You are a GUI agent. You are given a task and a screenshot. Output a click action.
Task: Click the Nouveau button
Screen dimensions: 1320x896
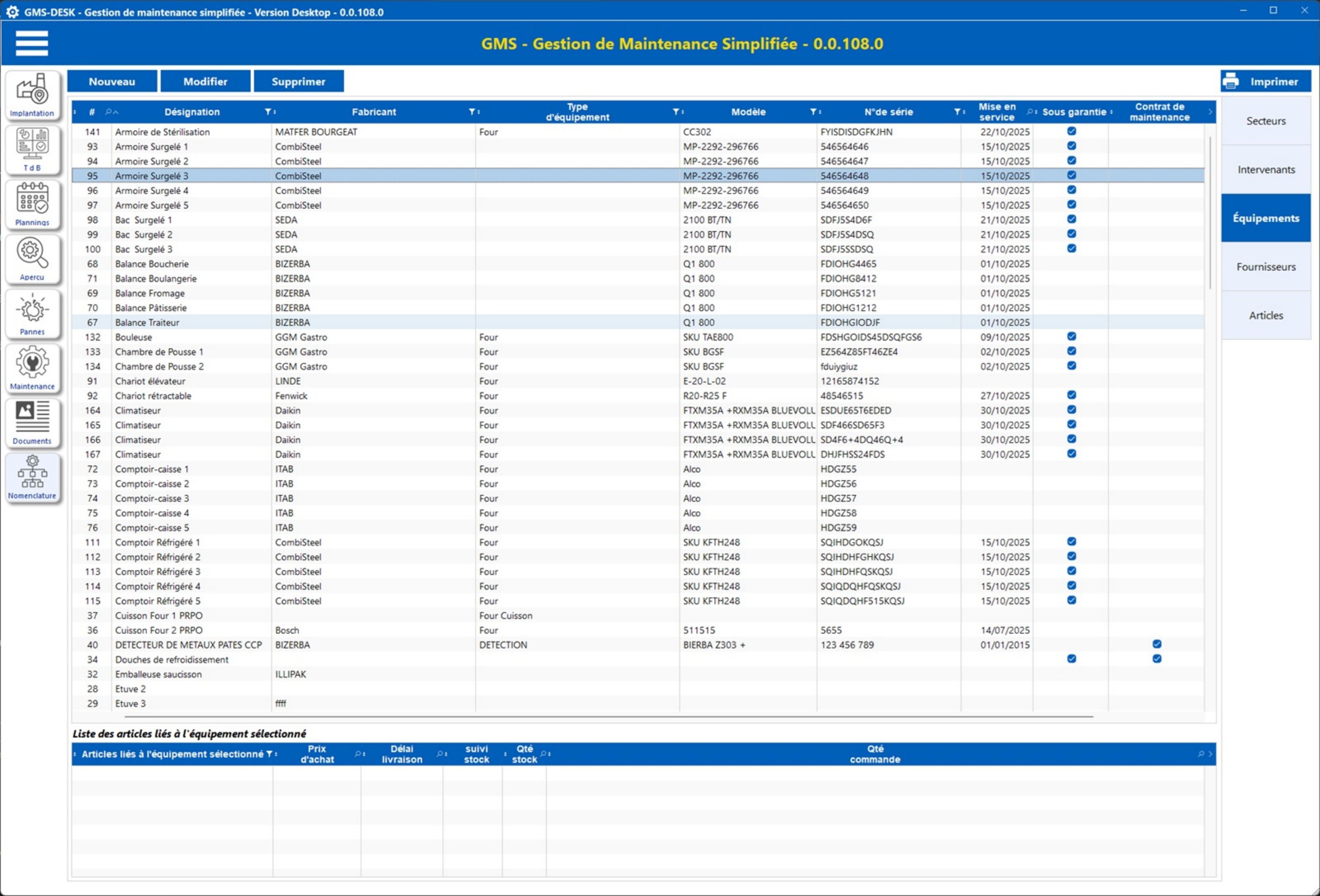click(x=112, y=81)
